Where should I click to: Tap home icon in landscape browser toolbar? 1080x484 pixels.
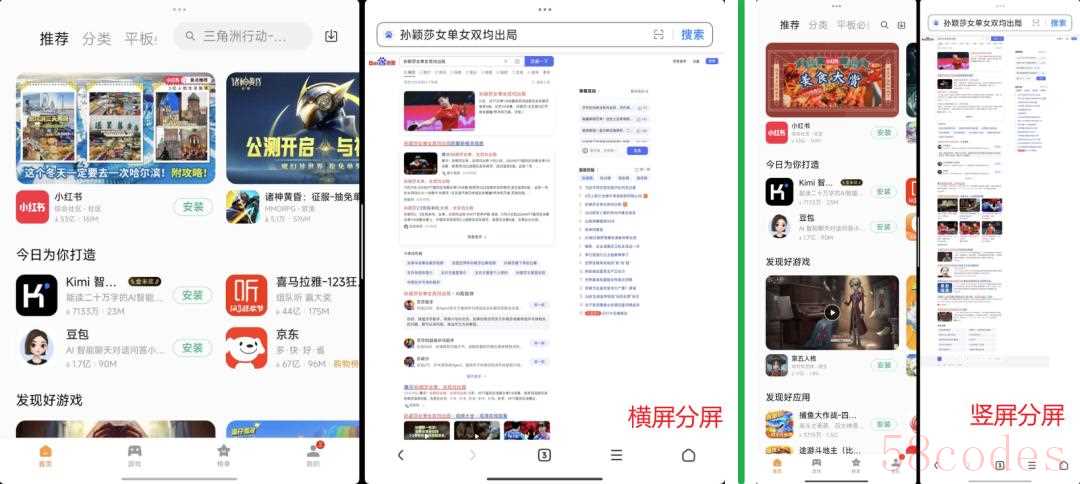pos(688,455)
